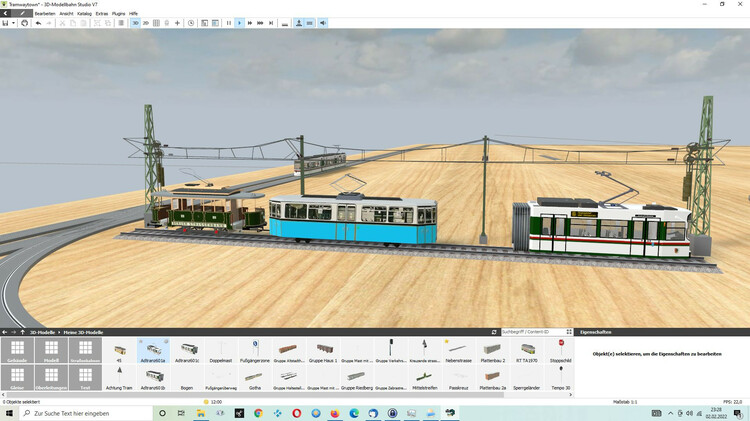Click the catalog refresh icon
The width and height of the screenshot is (750, 421).
[494, 332]
